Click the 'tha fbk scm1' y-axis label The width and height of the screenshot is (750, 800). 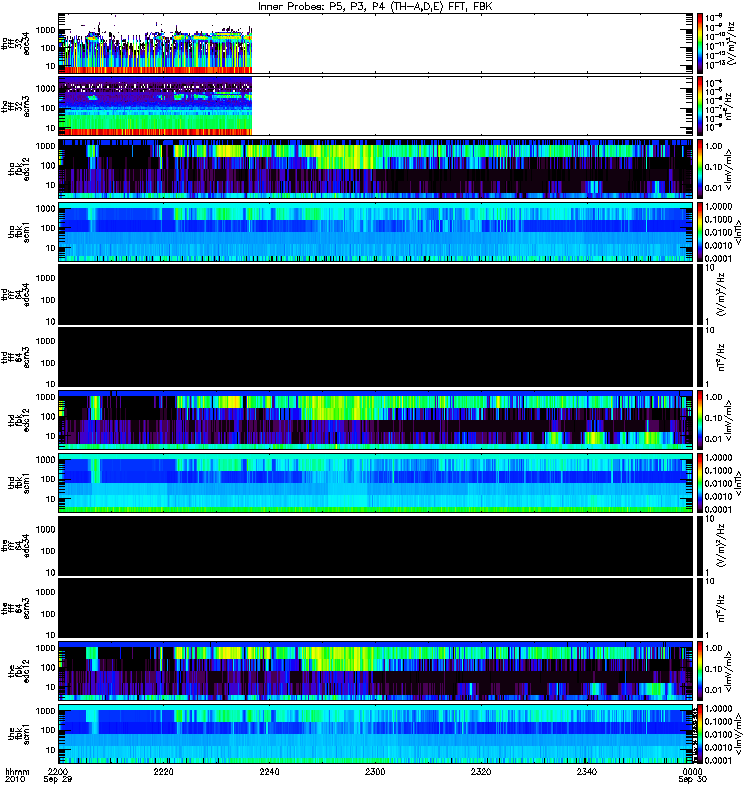(x=19, y=232)
